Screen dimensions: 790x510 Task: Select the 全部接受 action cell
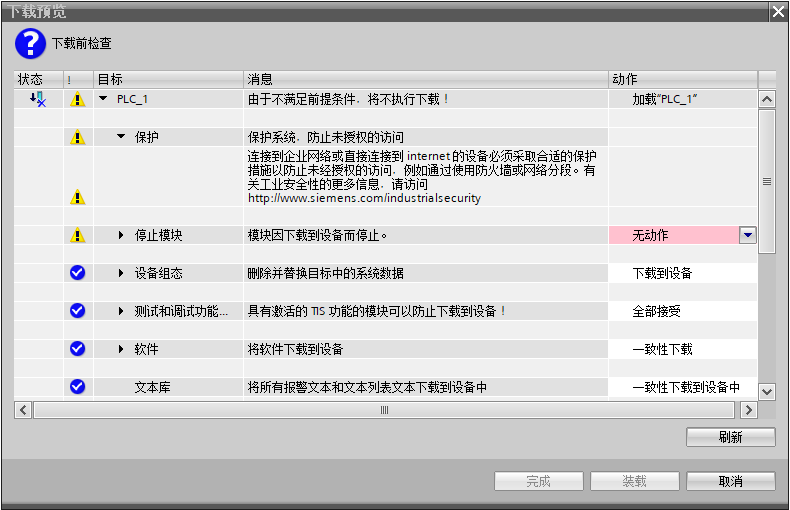coord(683,311)
